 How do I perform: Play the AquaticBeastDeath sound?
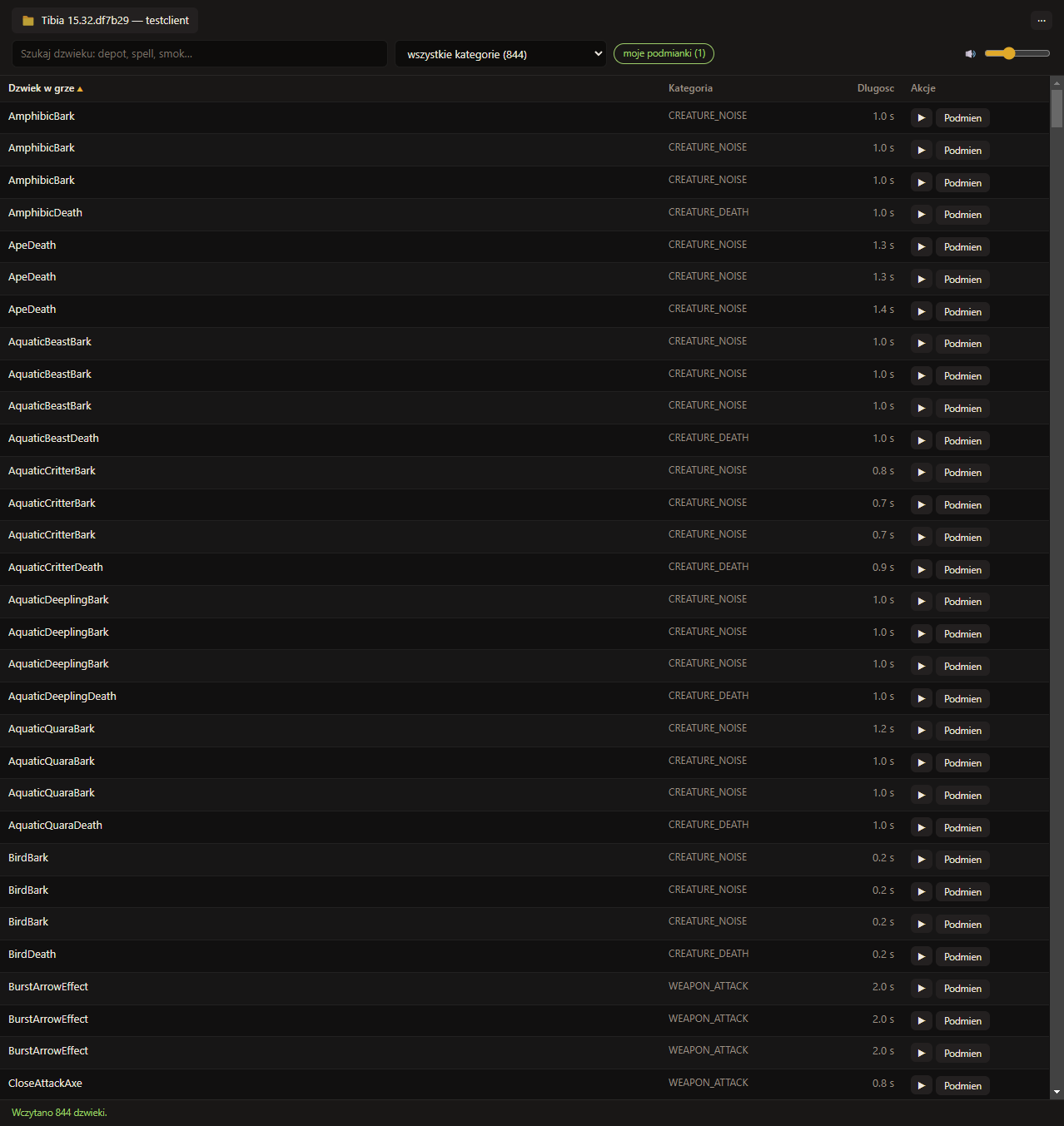[921, 441]
